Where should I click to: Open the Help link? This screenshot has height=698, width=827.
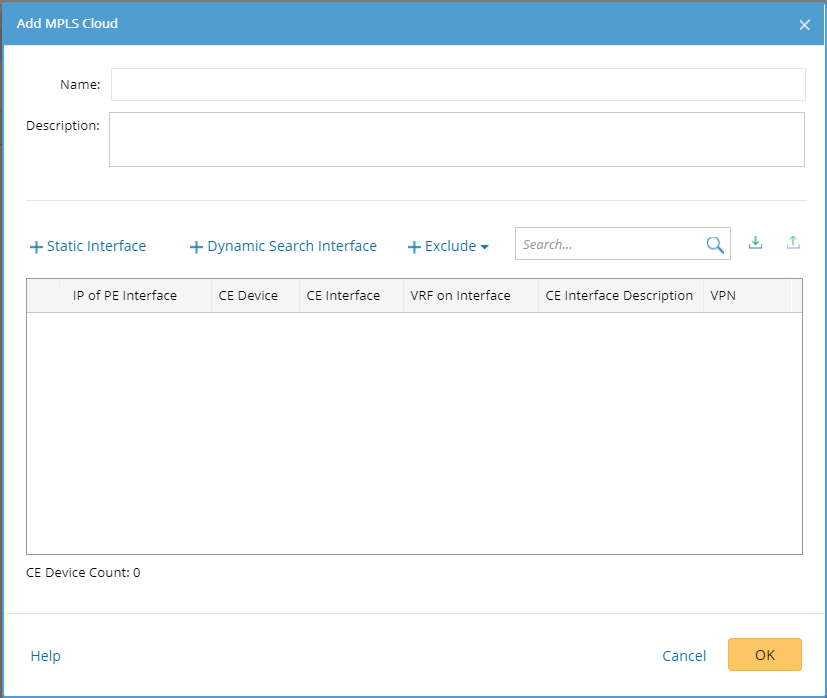pyautogui.click(x=46, y=656)
